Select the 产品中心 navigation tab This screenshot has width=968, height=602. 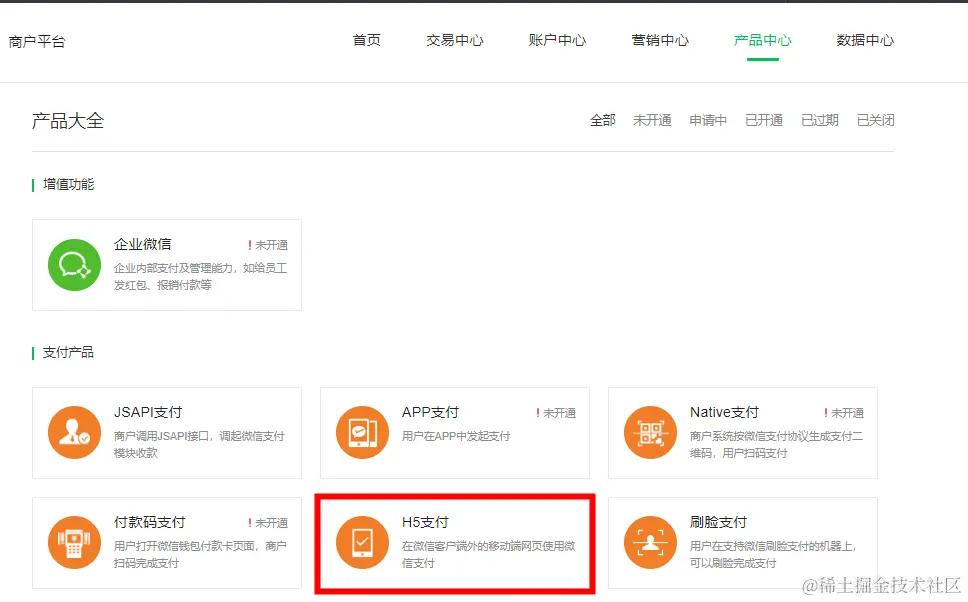coord(762,40)
